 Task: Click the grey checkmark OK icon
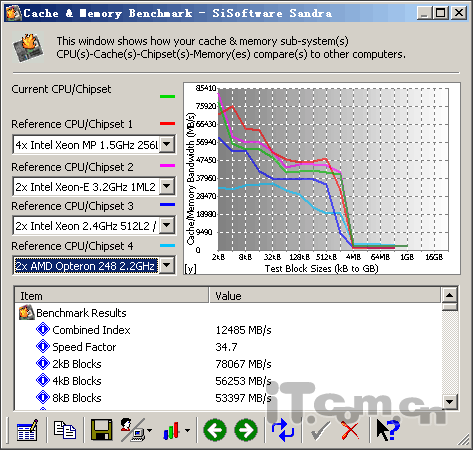pyautogui.click(x=320, y=430)
